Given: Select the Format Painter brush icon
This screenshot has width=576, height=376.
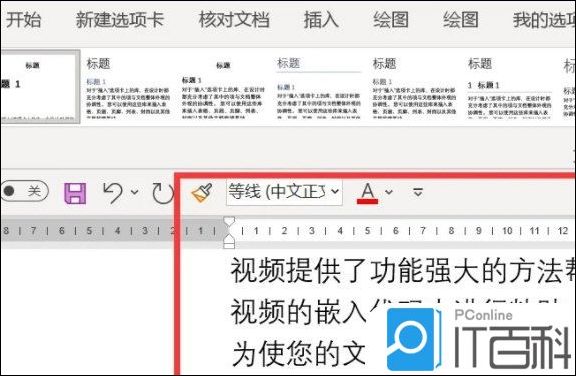Looking at the screenshot, I should 202,193.
